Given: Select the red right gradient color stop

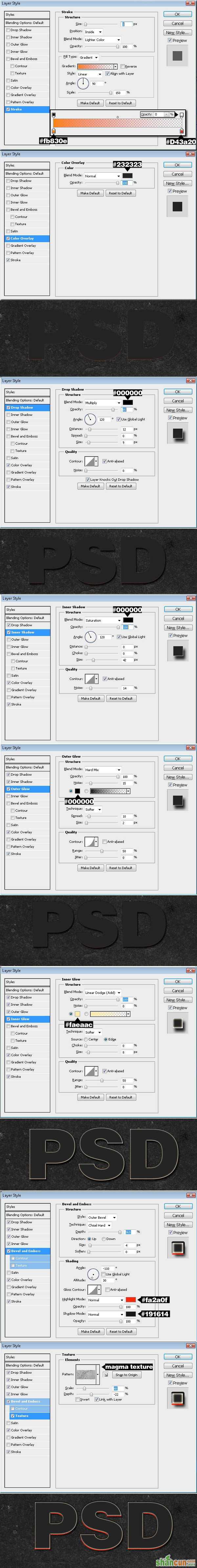Looking at the screenshot, I should [181, 130].
